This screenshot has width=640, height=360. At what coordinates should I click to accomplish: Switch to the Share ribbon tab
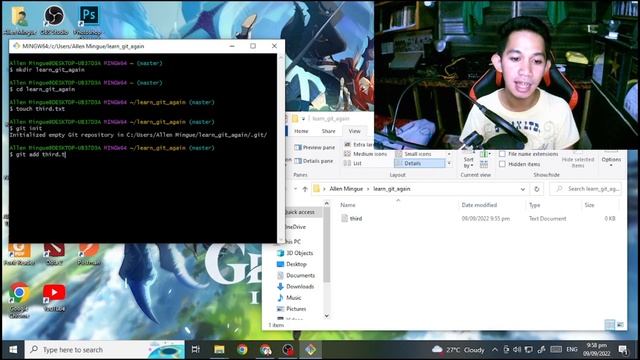click(328, 131)
